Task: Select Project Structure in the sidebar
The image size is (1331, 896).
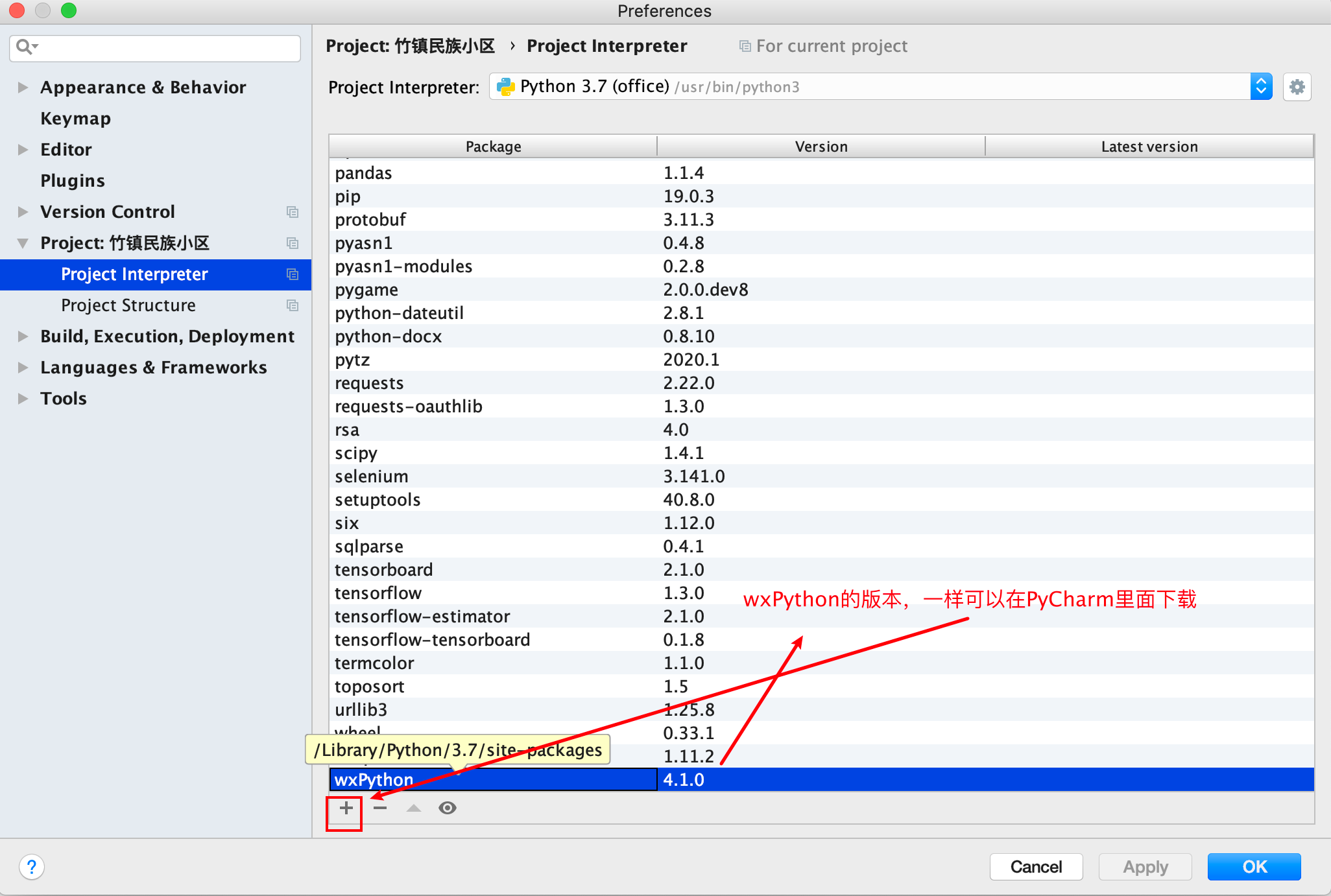Action: point(128,305)
